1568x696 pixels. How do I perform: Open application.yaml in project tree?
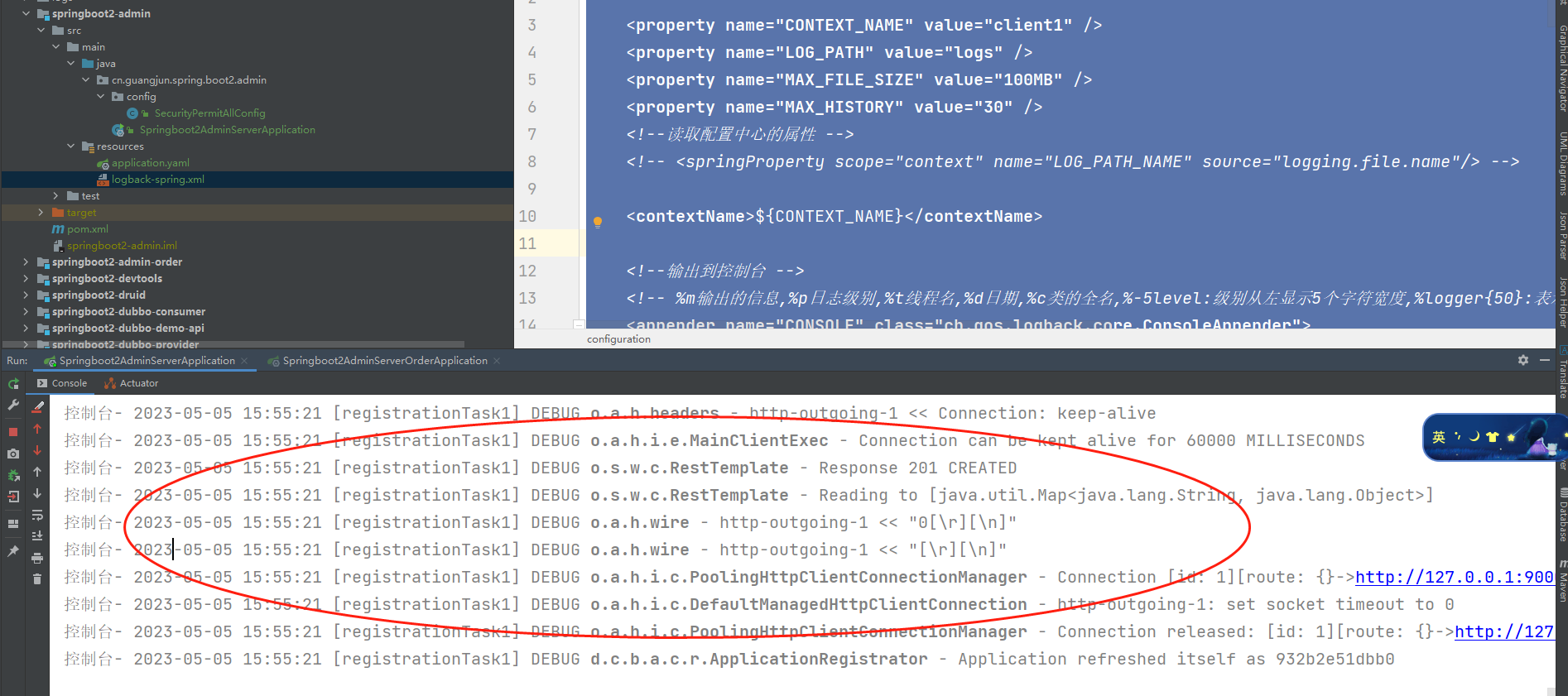pos(150,163)
